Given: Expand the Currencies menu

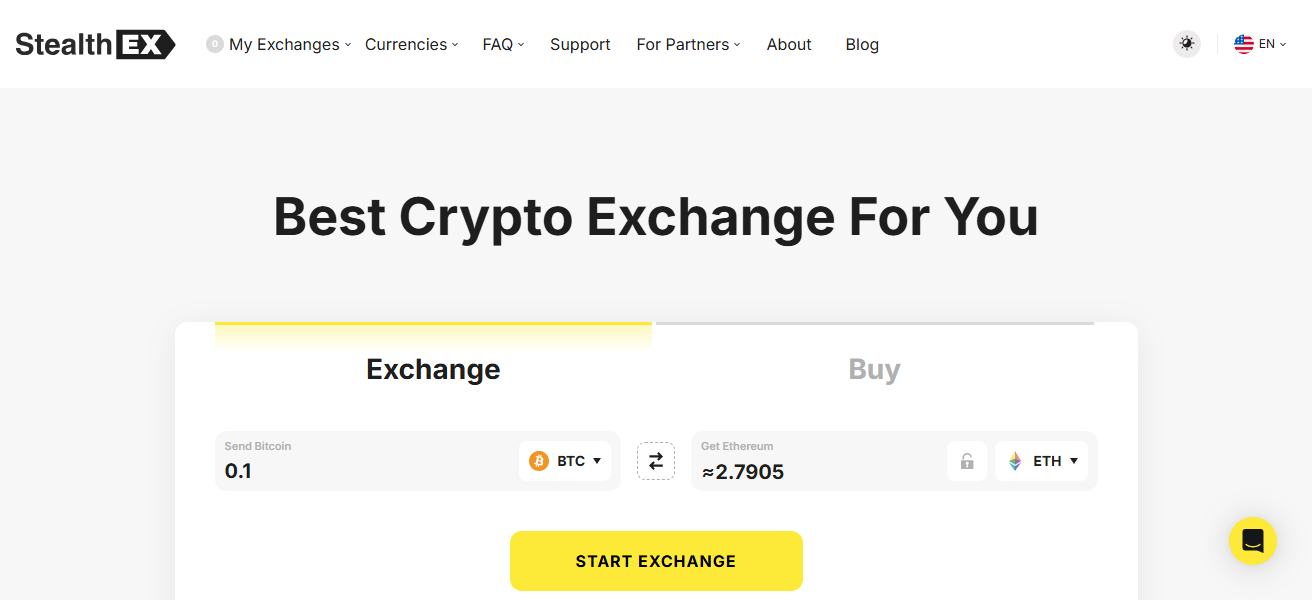Looking at the screenshot, I should [x=411, y=44].
